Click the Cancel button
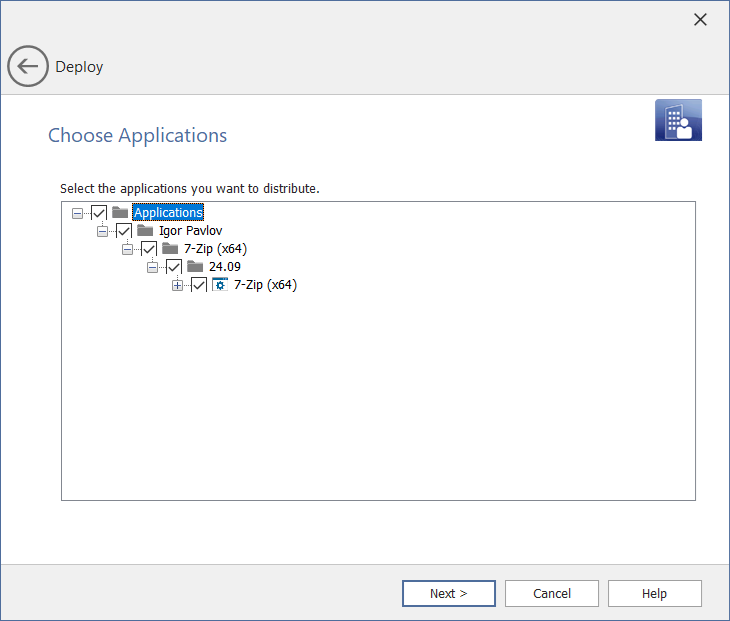This screenshot has height=621, width=730. tap(551, 593)
